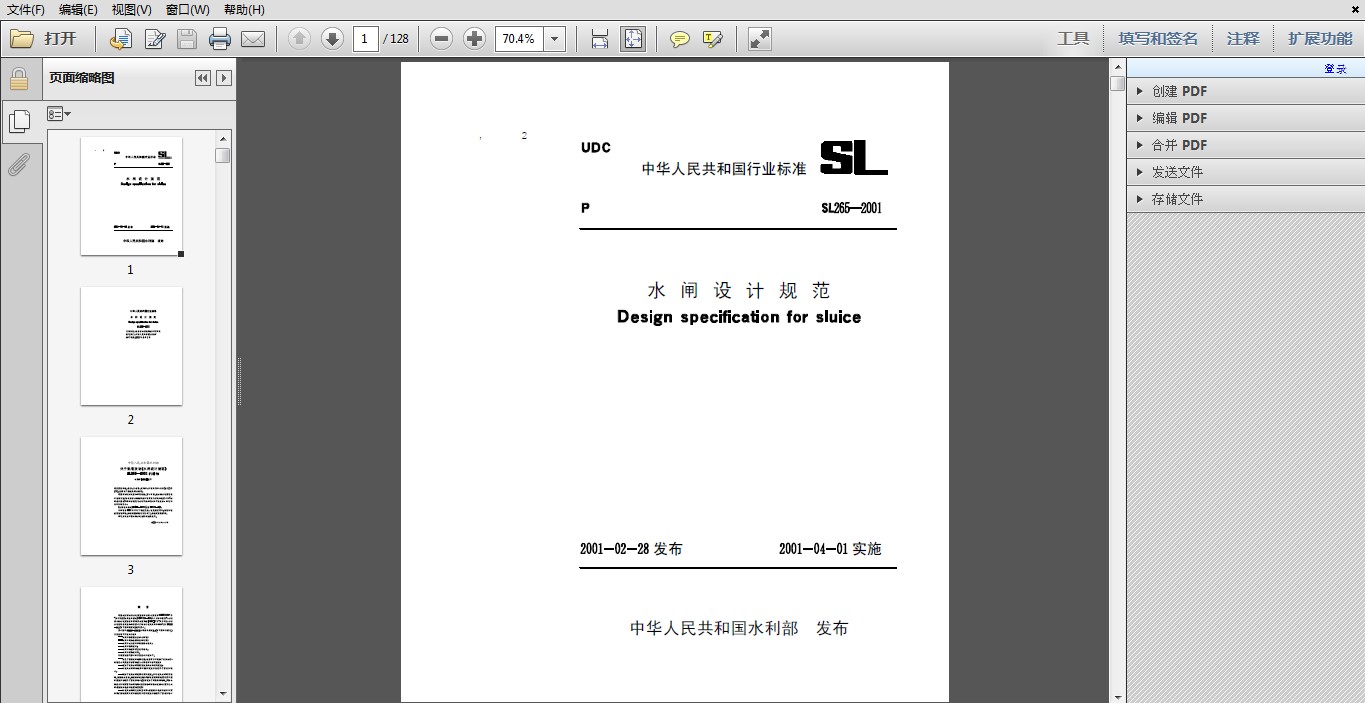Image resolution: width=1365 pixels, height=703 pixels.
Task: Open the 帮助(H) menu
Action: click(244, 9)
